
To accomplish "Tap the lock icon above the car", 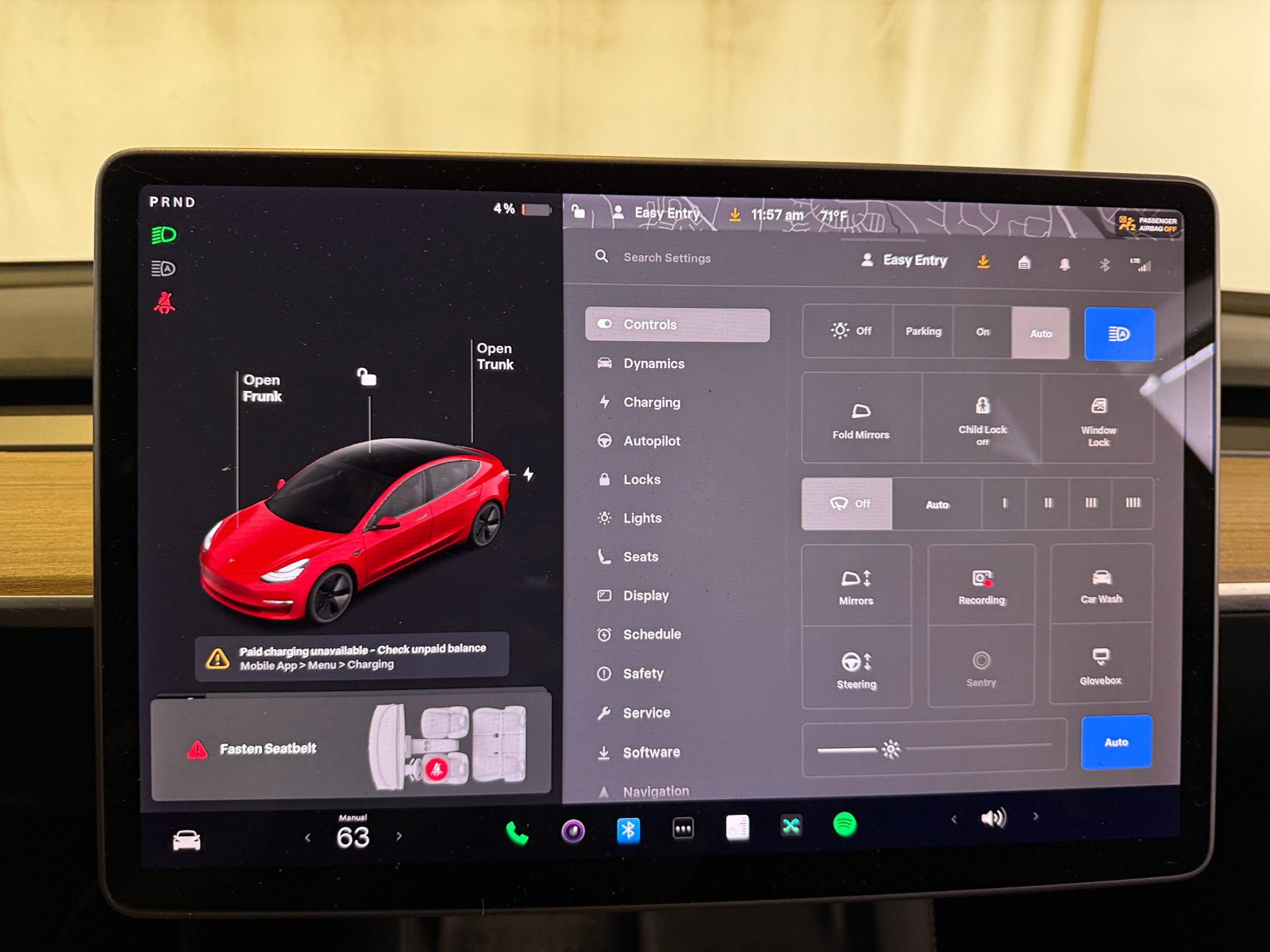I will click(366, 376).
